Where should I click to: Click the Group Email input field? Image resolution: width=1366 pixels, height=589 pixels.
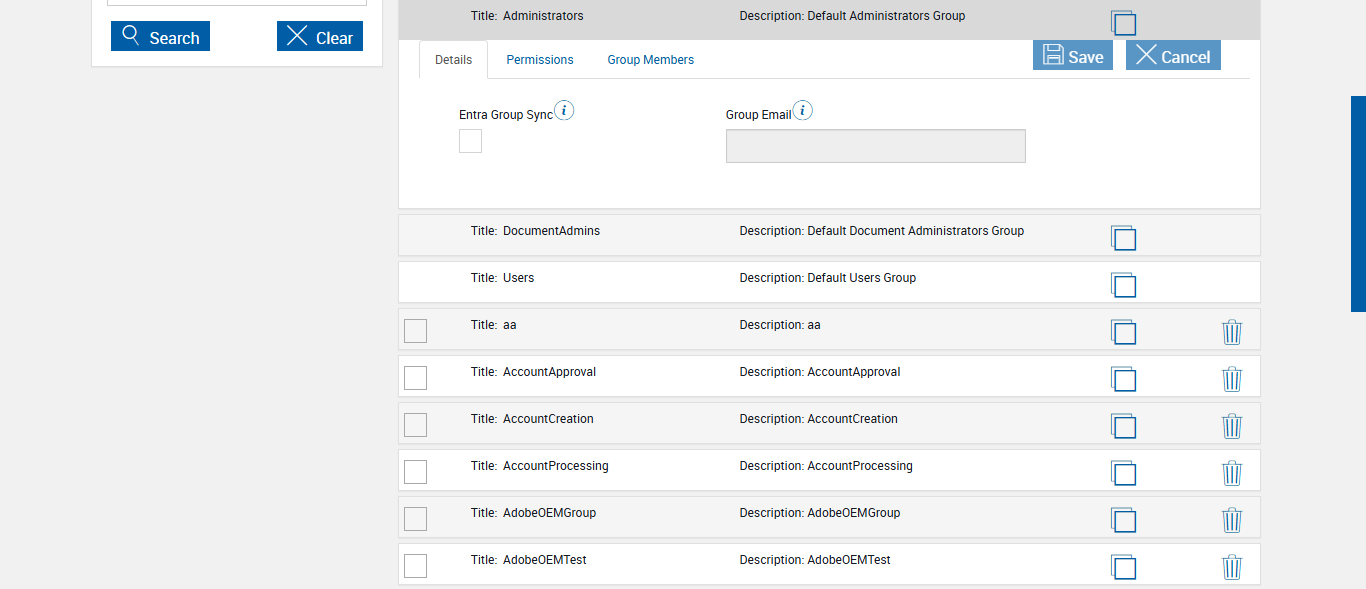coord(875,146)
